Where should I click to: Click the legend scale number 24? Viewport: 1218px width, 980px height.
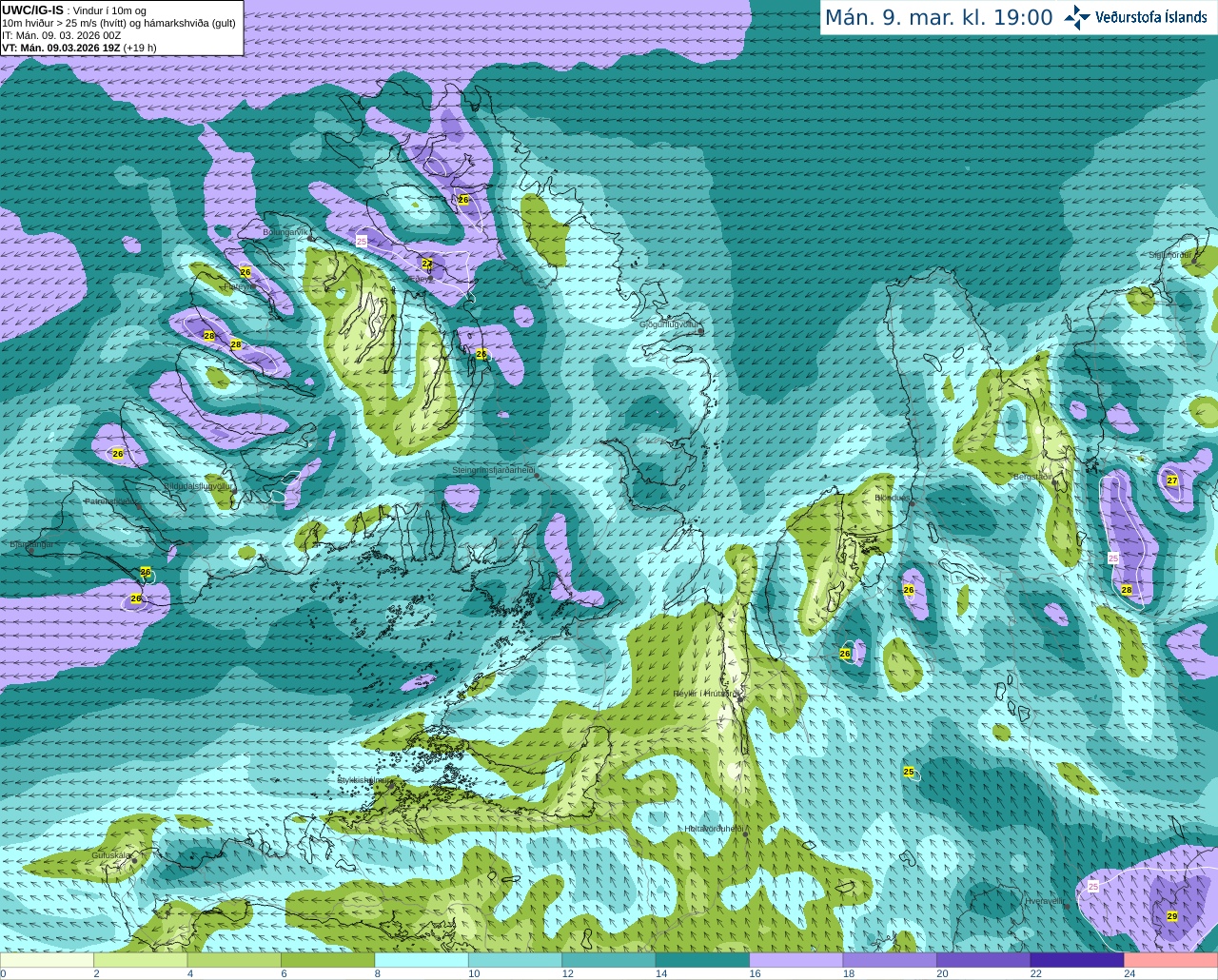coord(1130,973)
